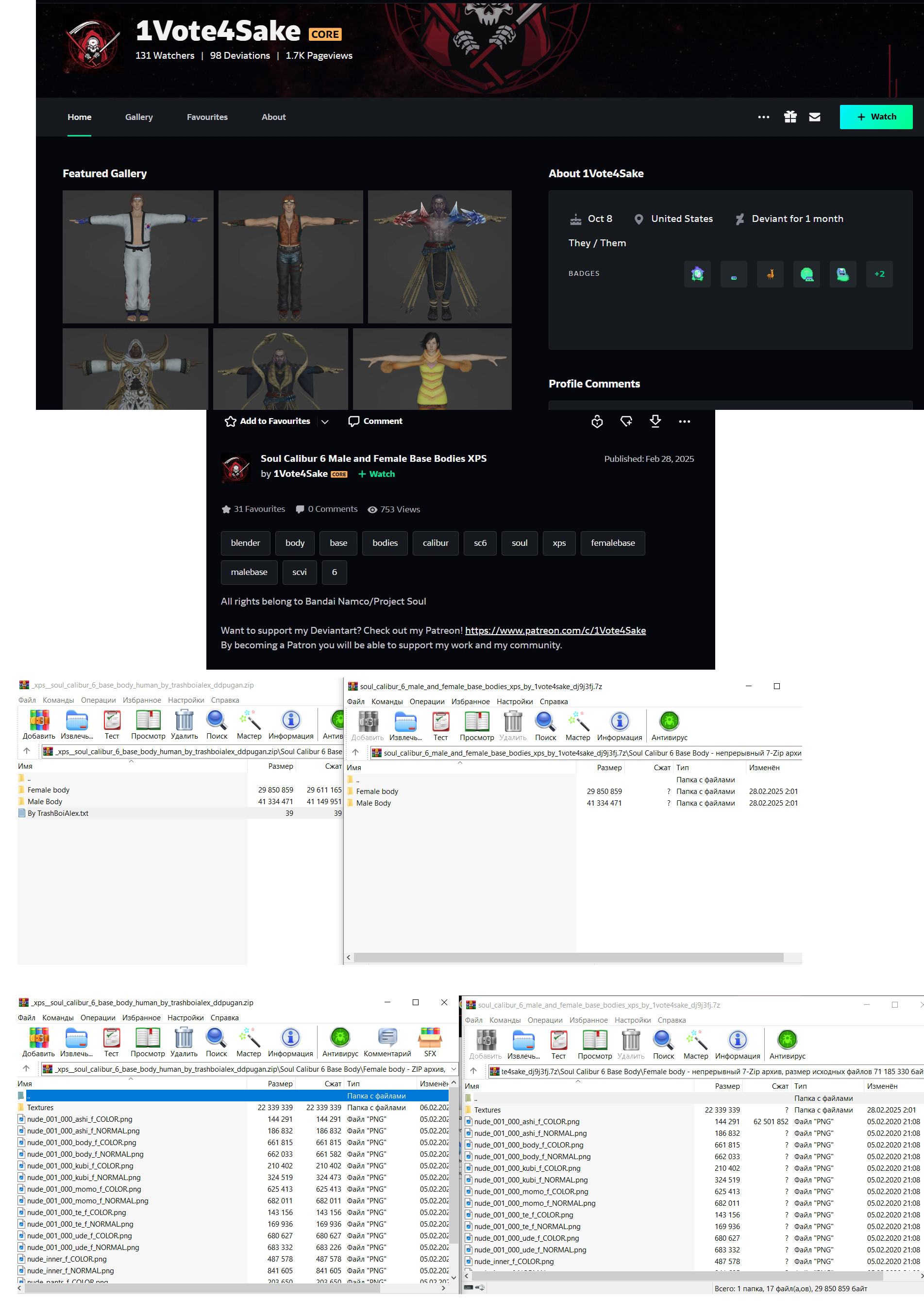This screenshot has width=924, height=1316.
Task: Open path dropdown in zip window listing PNG files
Action: tap(454, 1069)
